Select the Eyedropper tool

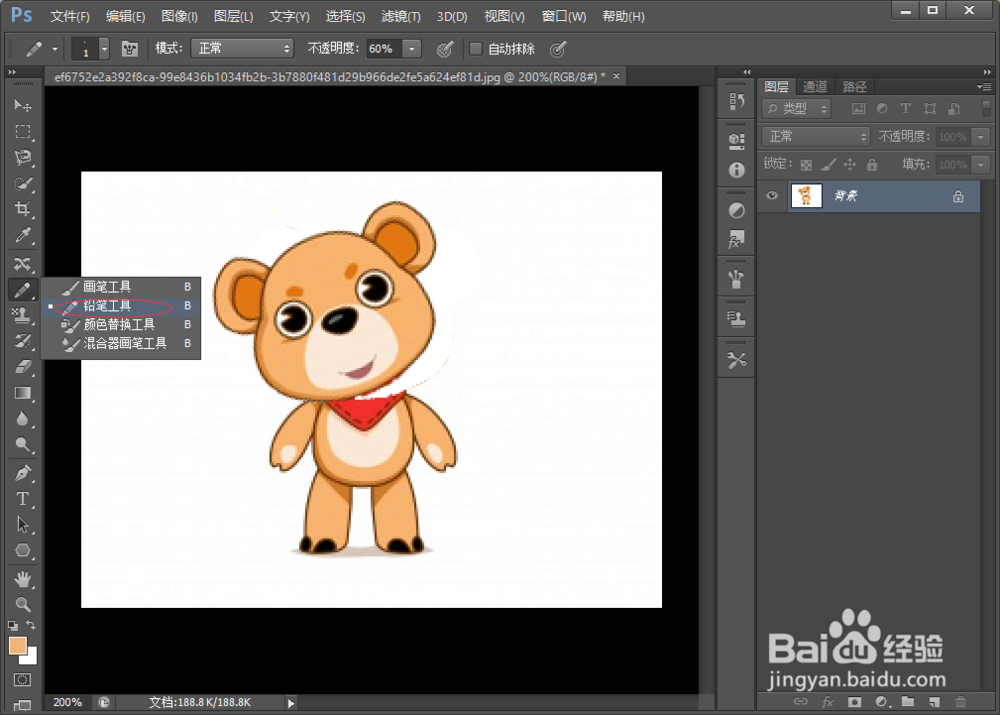click(23, 235)
